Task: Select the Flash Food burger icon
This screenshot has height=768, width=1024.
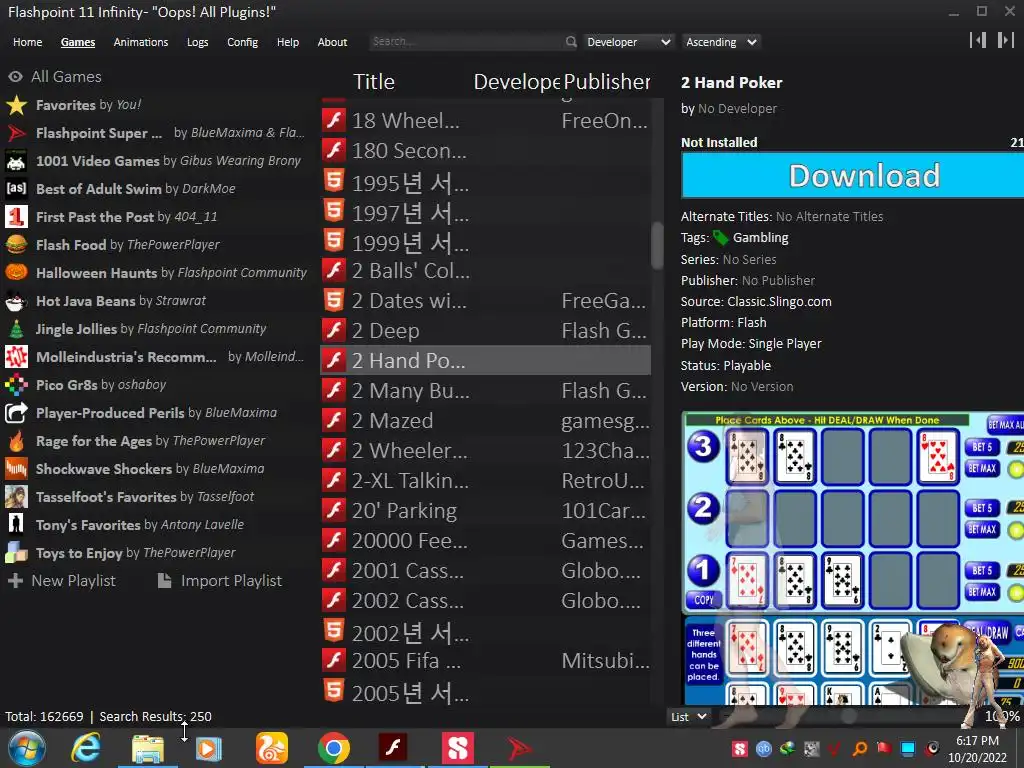Action: tap(16, 245)
